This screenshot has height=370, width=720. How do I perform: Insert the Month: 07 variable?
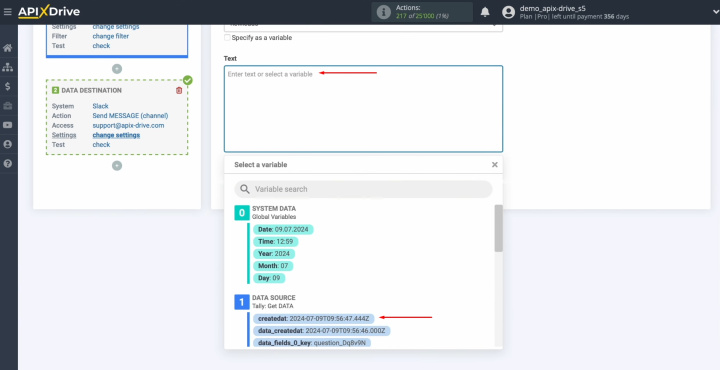(x=273, y=266)
